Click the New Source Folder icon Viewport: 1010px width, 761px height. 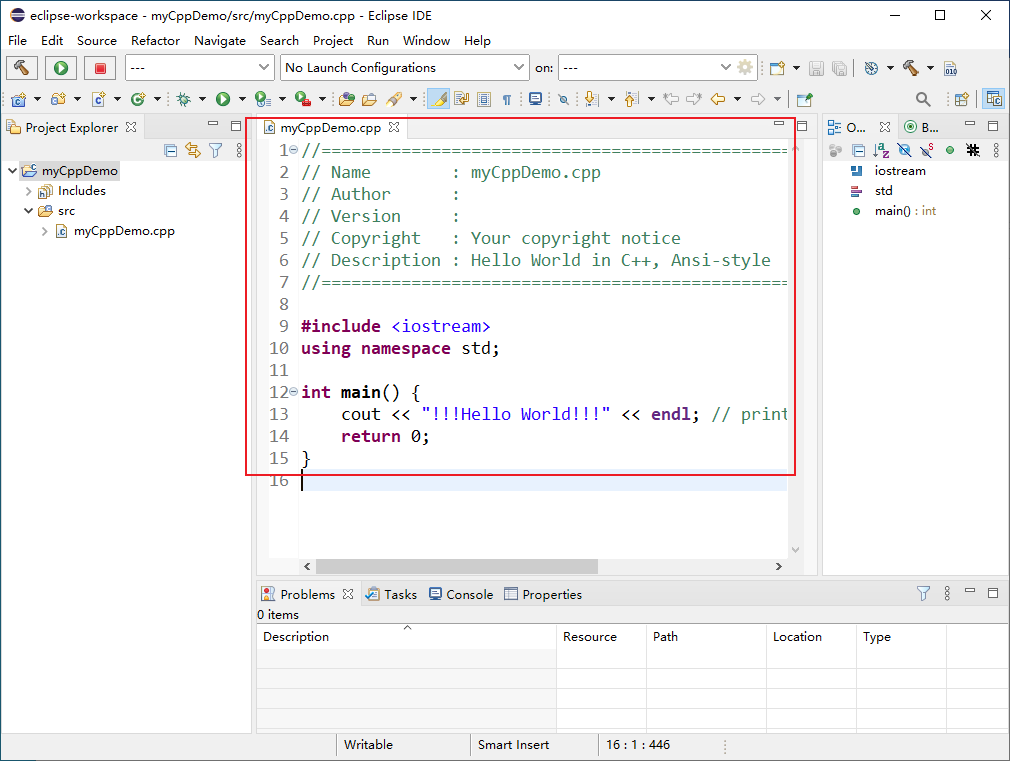pyautogui.click(x=59, y=99)
